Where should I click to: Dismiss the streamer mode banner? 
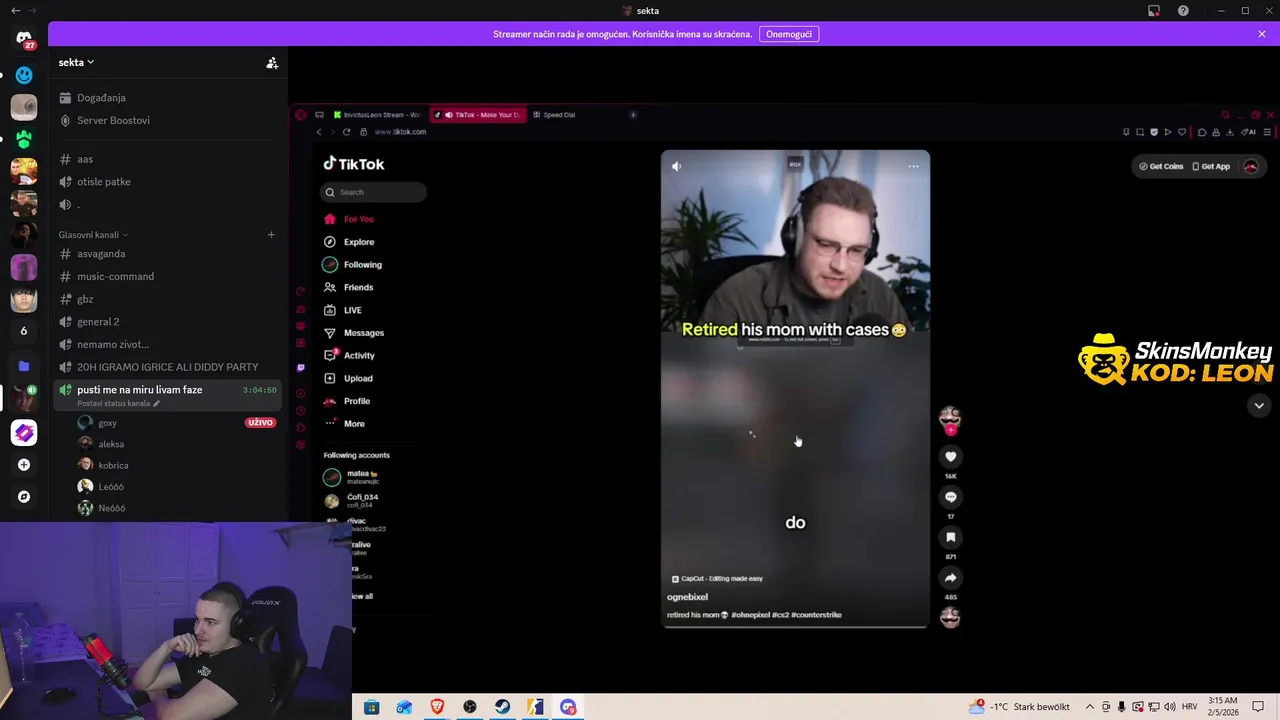[x=1262, y=34]
